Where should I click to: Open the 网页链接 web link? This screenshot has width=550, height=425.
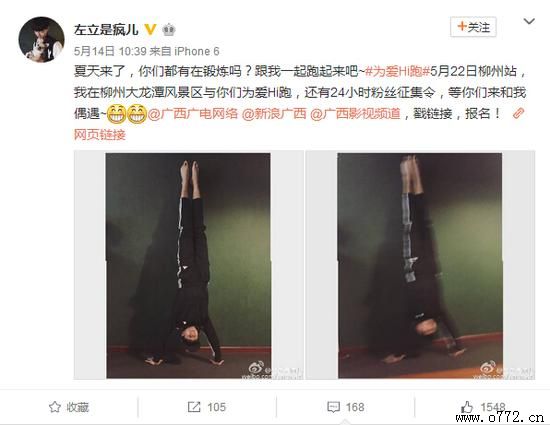[100, 135]
